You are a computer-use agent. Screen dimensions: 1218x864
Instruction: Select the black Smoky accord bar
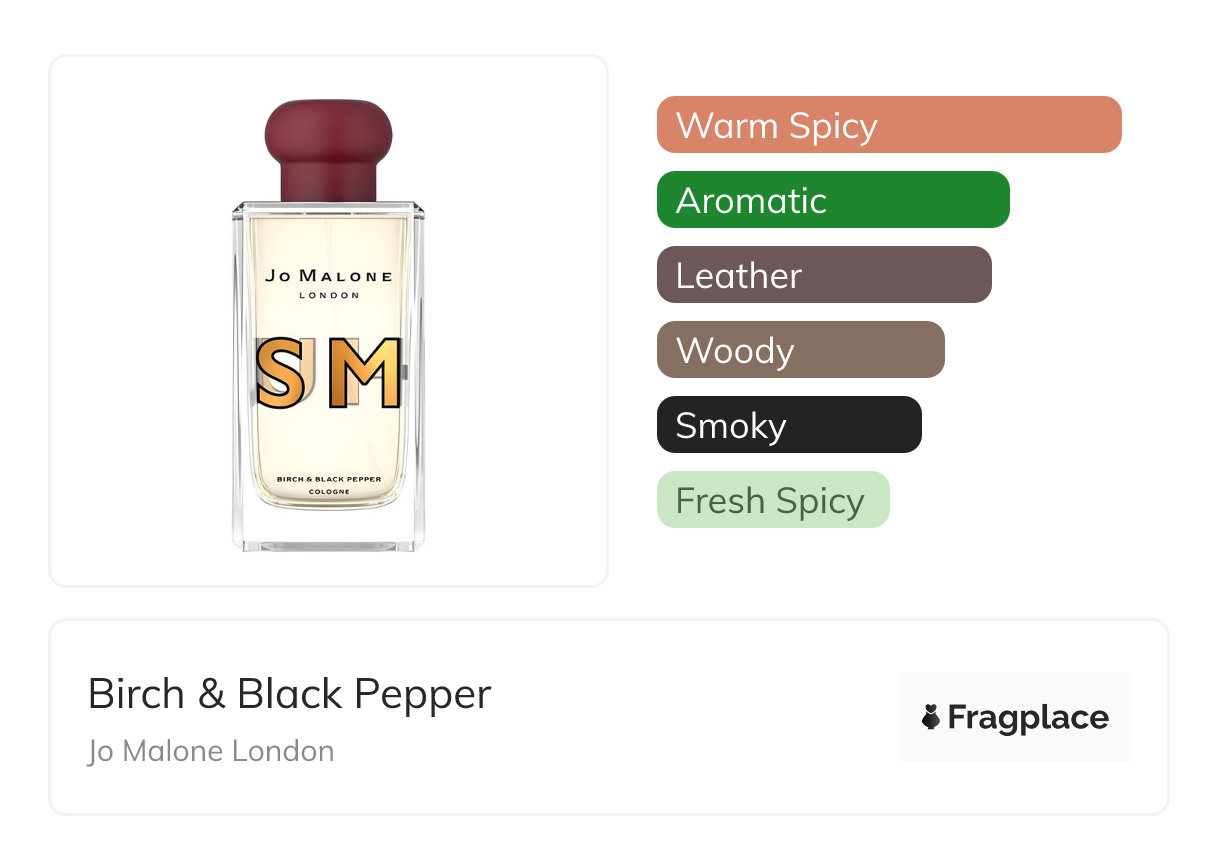coord(788,425)
